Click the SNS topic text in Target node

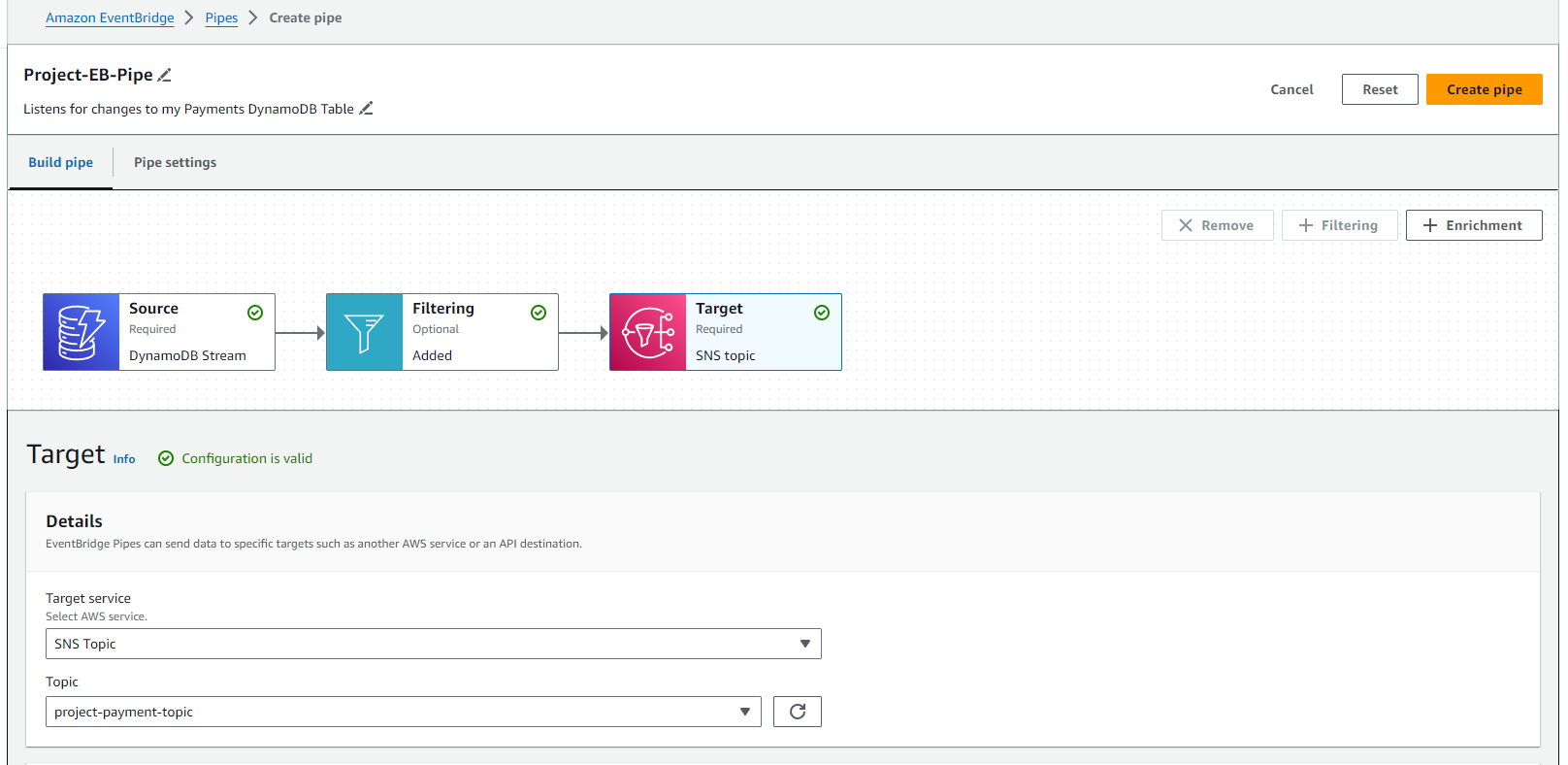point(725,355)
